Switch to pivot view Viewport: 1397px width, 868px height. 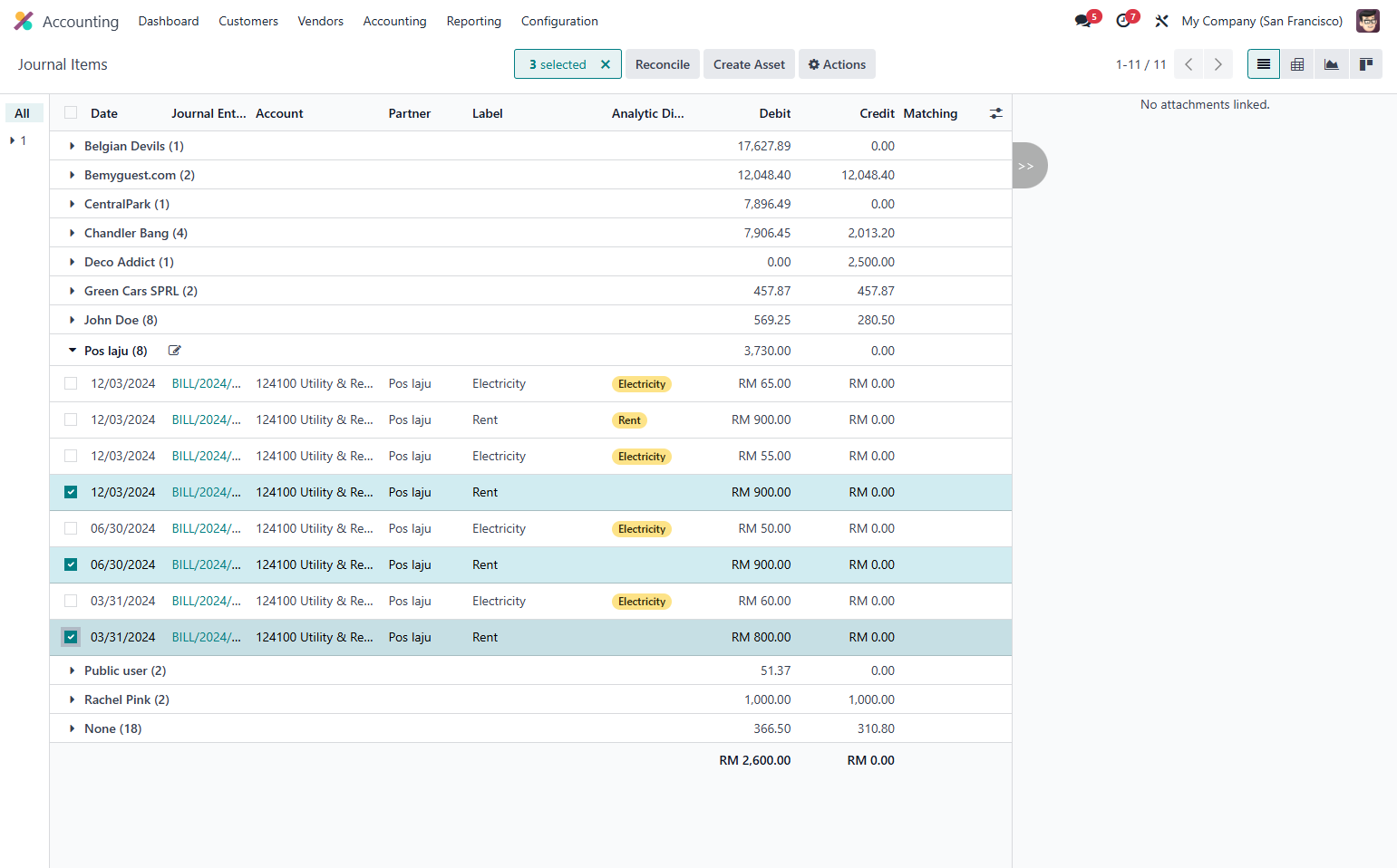[1297, 64]
